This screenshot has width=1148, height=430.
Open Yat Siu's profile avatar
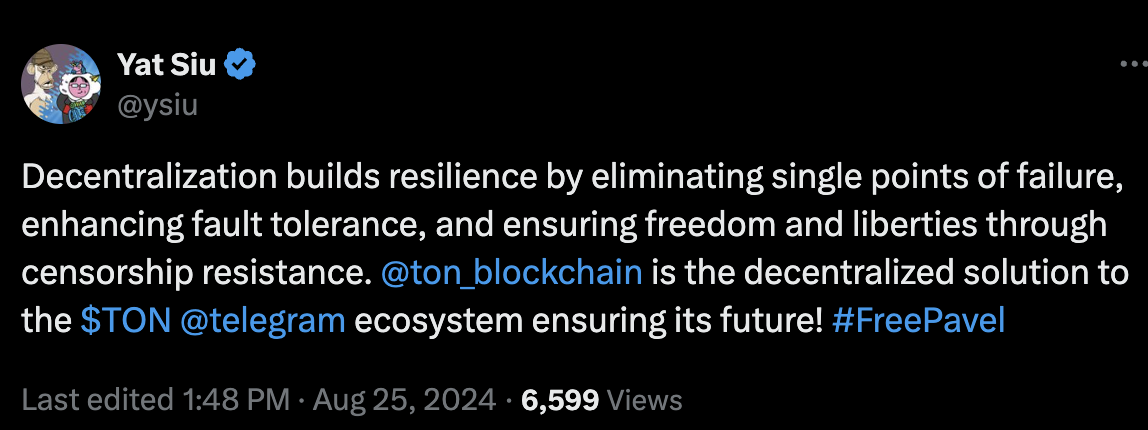(61, 84)
